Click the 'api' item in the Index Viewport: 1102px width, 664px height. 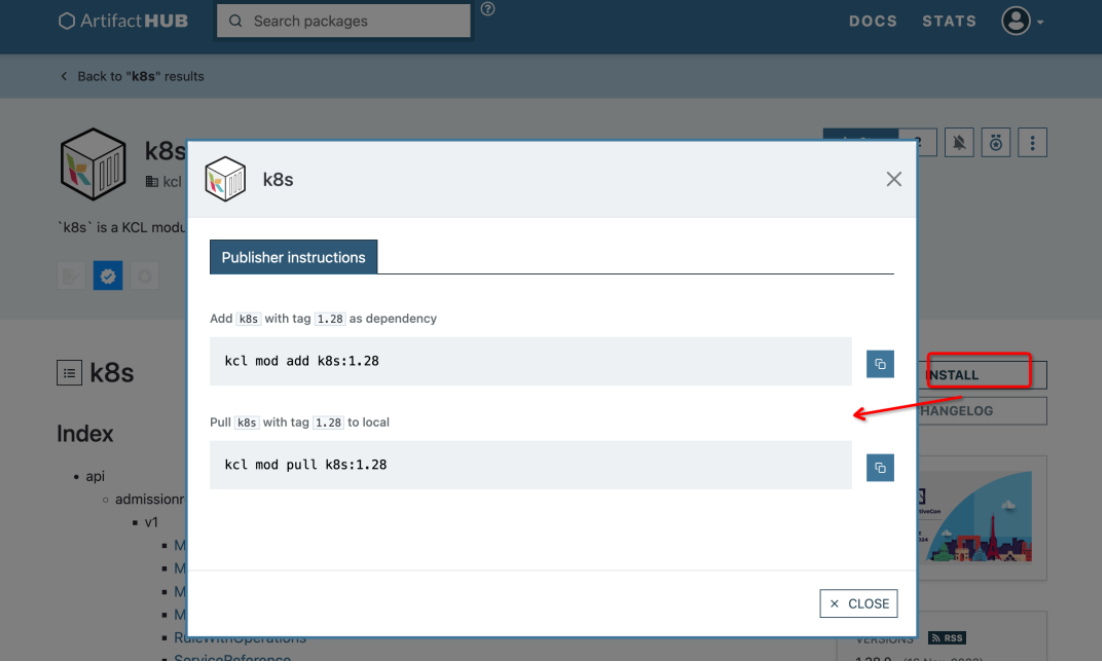(95, 476)
